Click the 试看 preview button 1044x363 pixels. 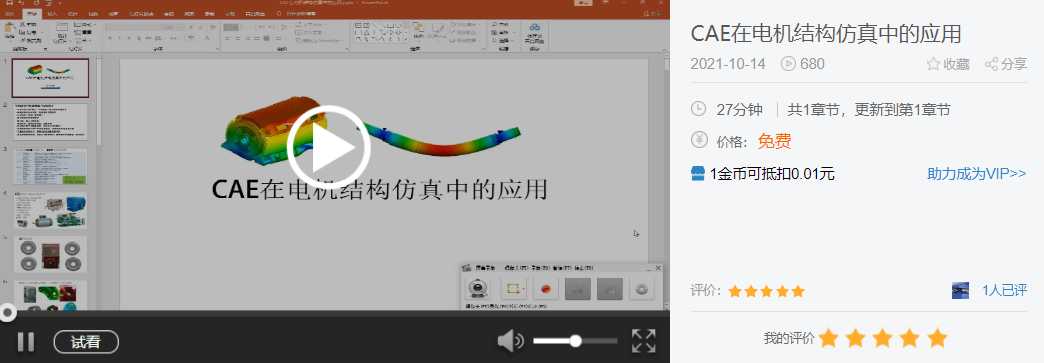[x=86, y=342]
